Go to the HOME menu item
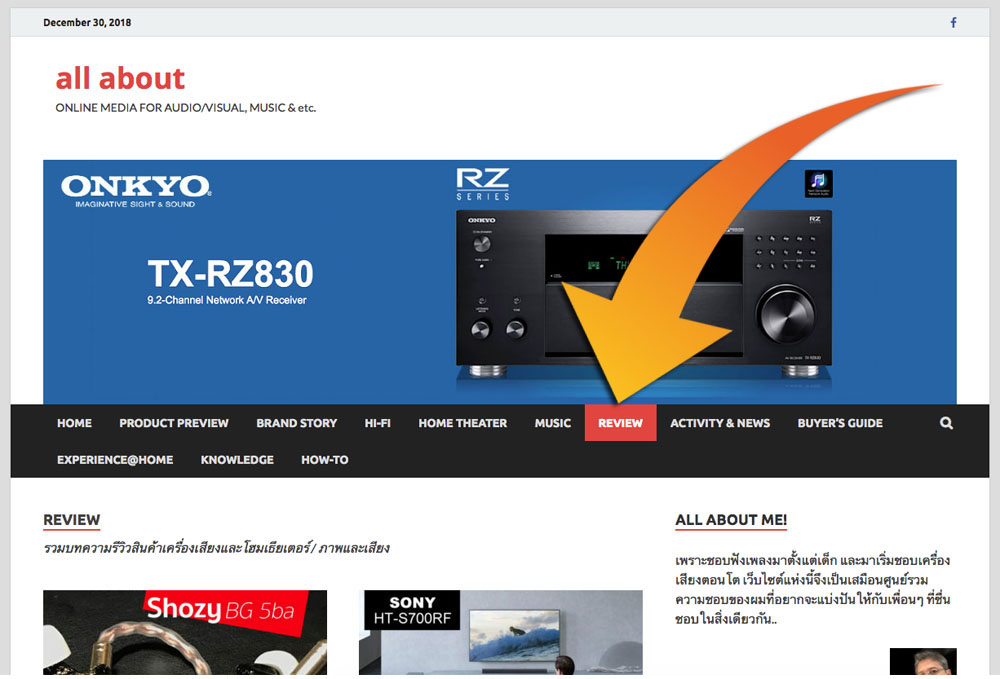The height and width of the screenshot is (679, 1000). pyautogui.click(x=74, y=423)
